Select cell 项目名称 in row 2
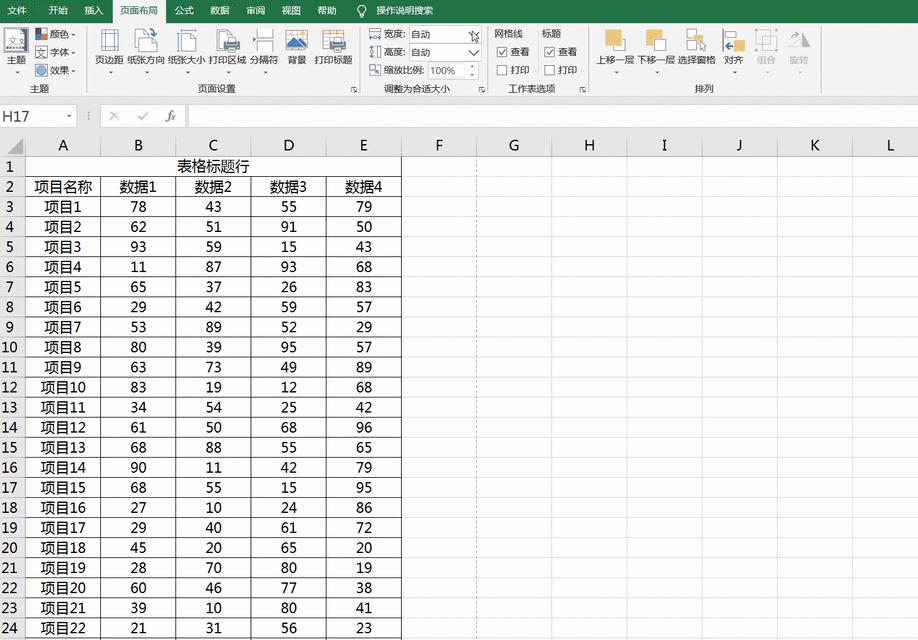The height and width of the screenshot is (640, 918). point(63,187)
